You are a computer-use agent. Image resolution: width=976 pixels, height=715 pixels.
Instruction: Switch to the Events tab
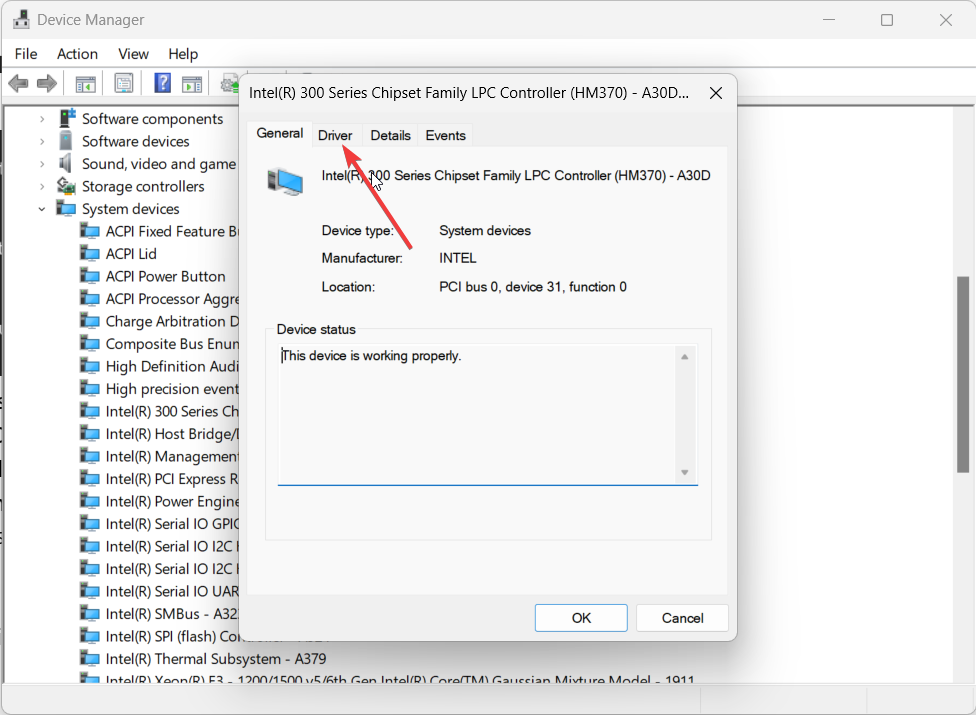(446, 135)
